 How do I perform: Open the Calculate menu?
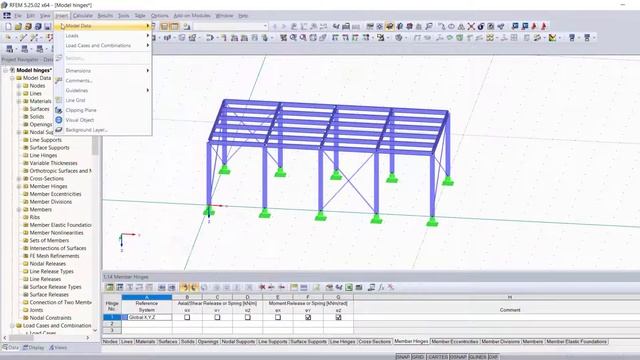[x=83, y=16]
